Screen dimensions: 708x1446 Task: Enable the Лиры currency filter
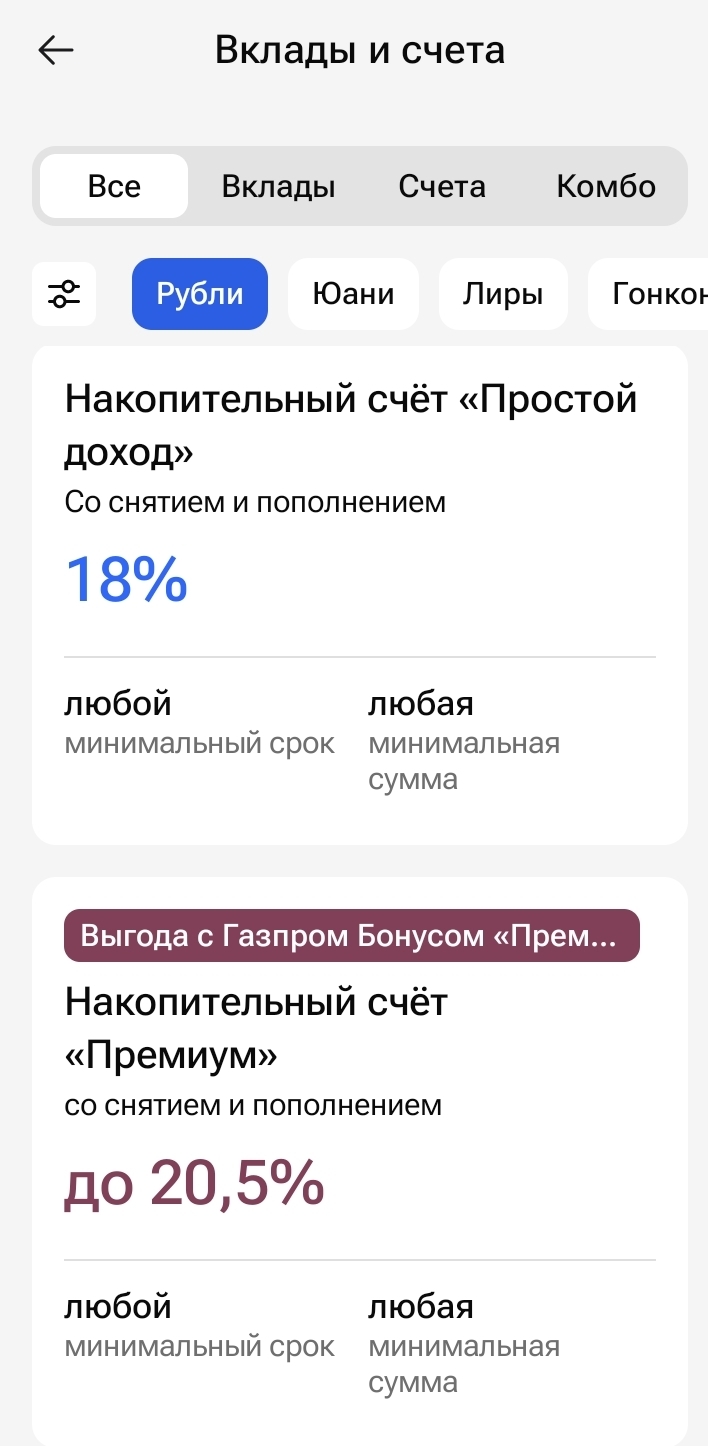tap(503, 294)
